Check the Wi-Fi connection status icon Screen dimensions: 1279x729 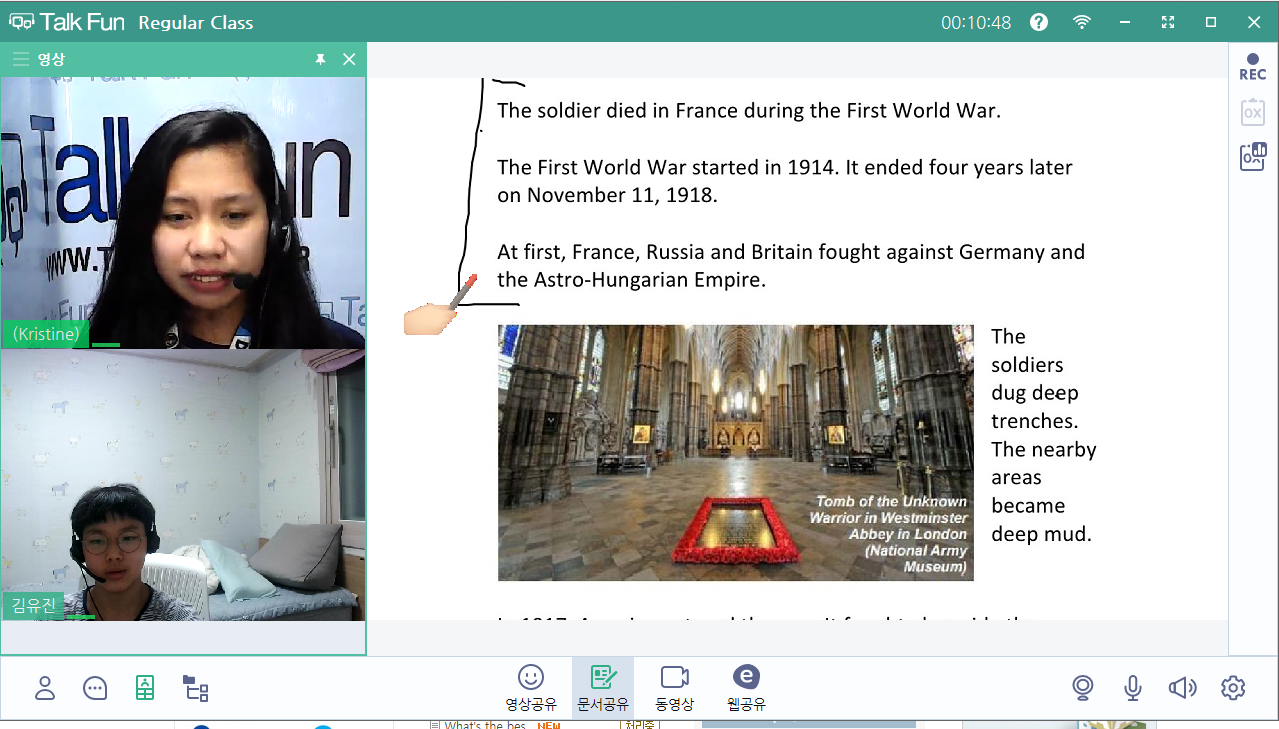coord(1082,22)
